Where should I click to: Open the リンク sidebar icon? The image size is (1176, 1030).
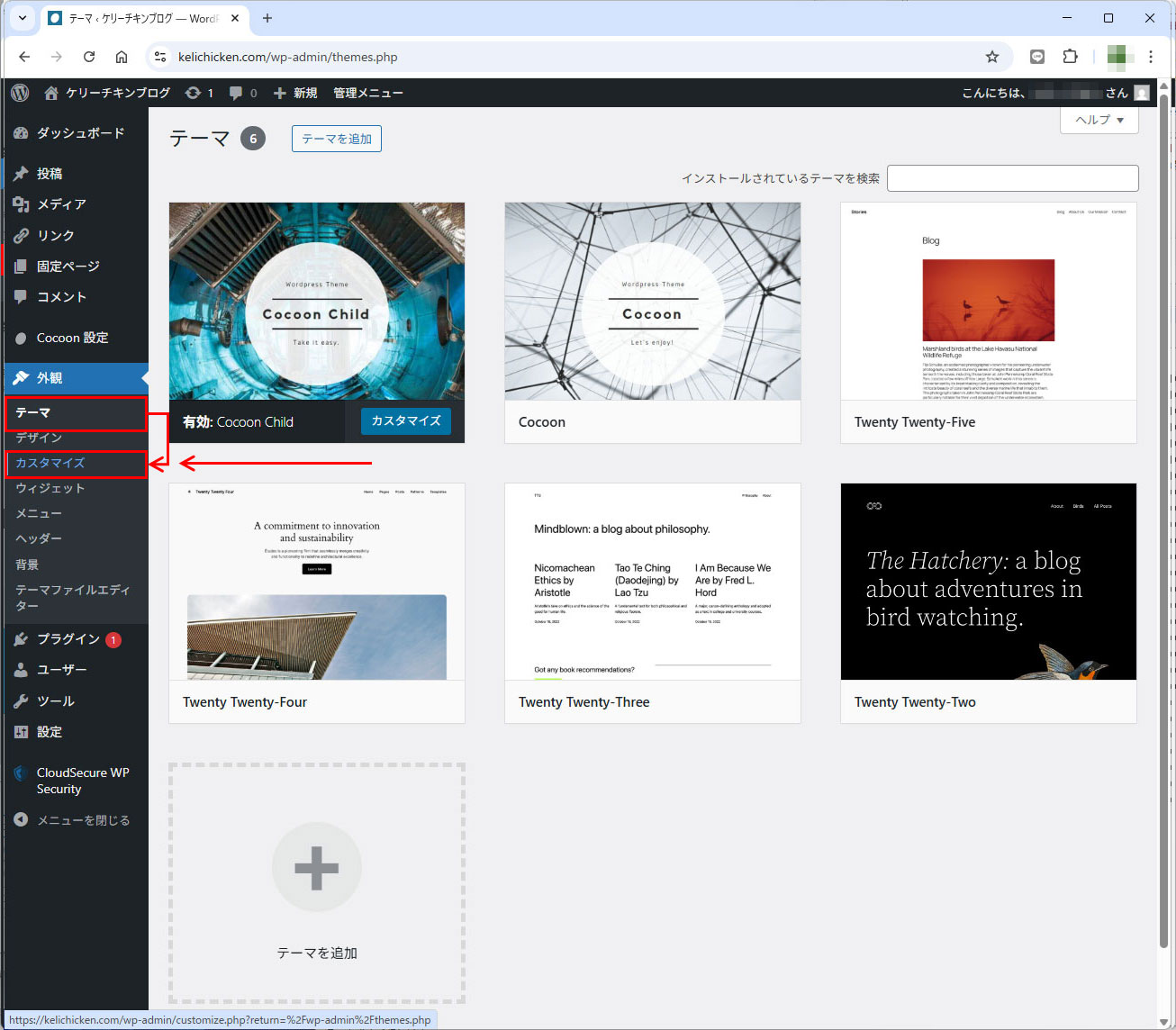[21, 235]
